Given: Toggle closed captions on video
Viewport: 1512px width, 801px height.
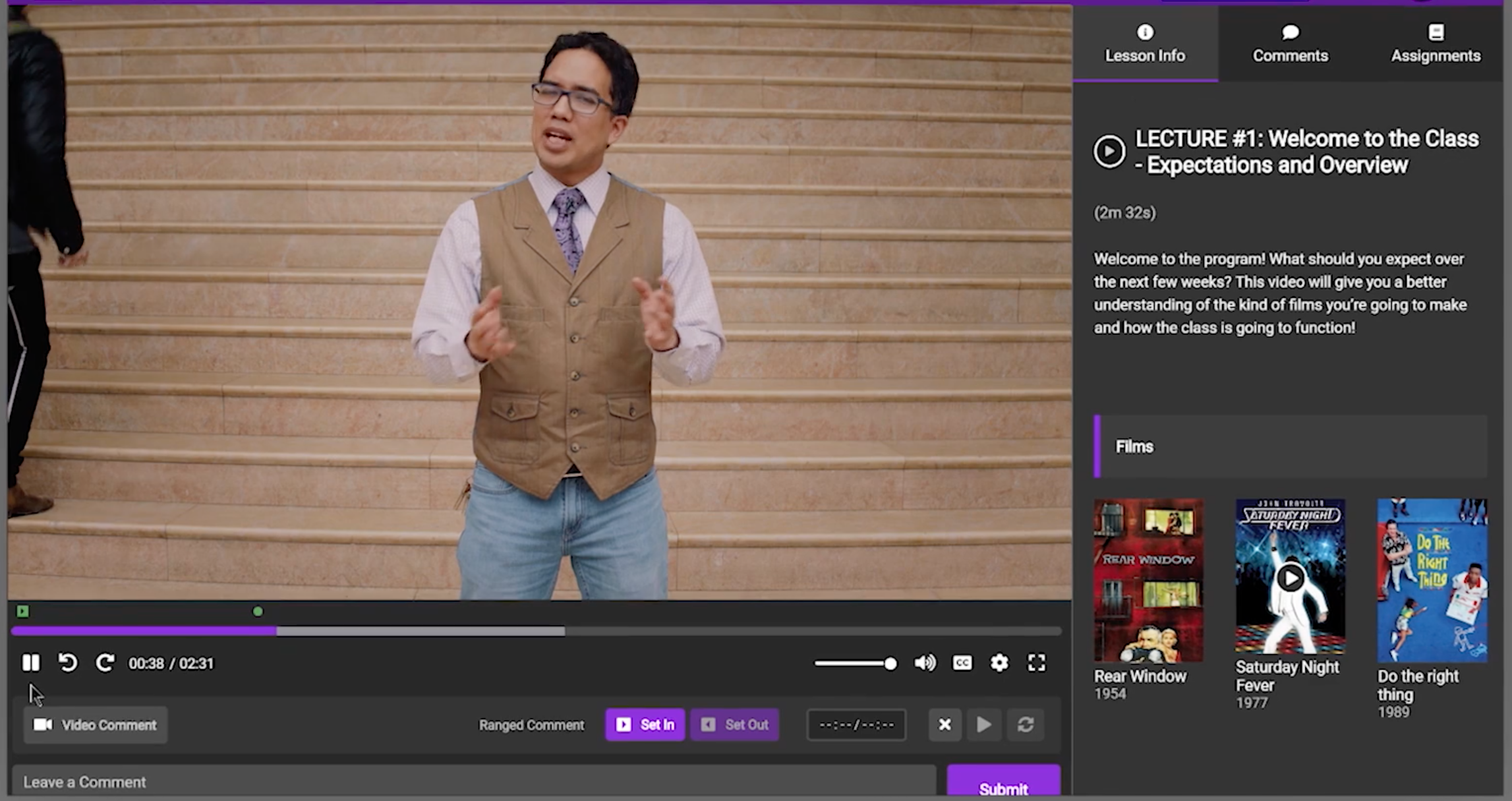Looking at the screenshot, I should point(961,662).
